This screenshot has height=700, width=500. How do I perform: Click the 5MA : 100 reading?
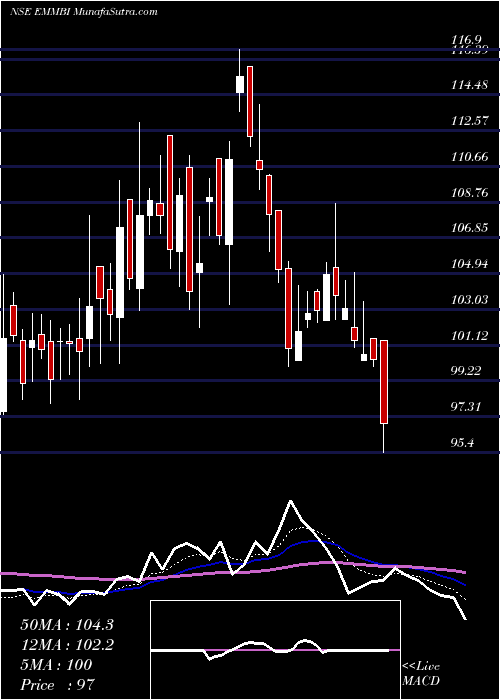56,665
